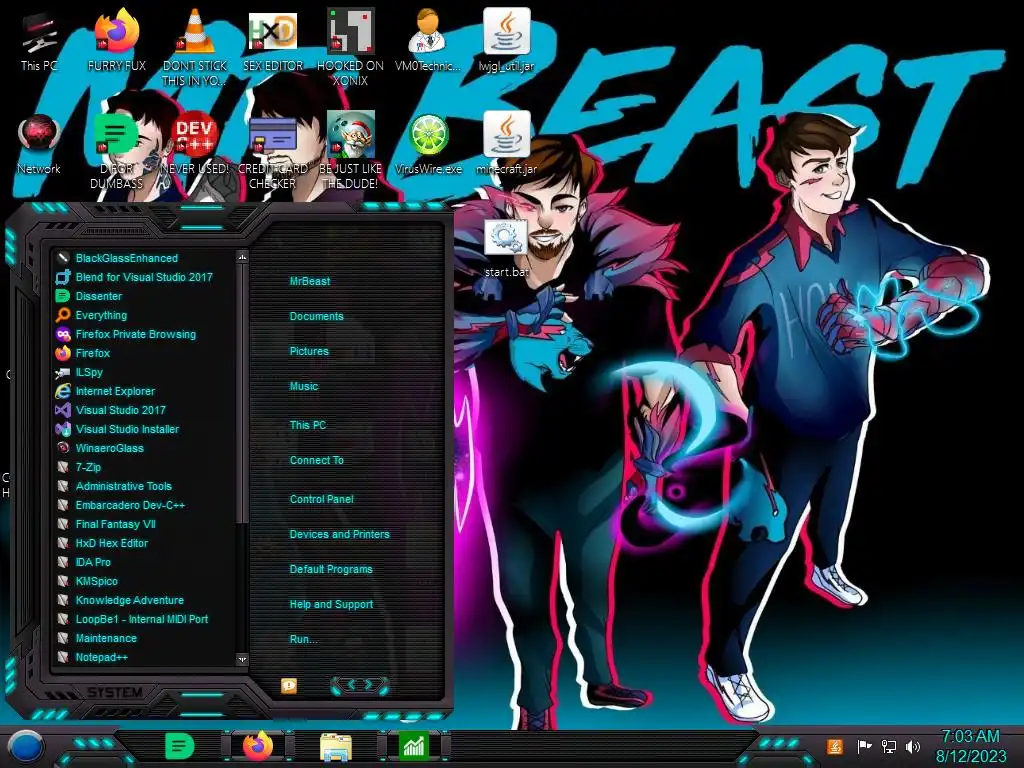This screenshot has height=768, width=1024.
Task: Open File Explorer from the taskbar
Action: point(336,747)
